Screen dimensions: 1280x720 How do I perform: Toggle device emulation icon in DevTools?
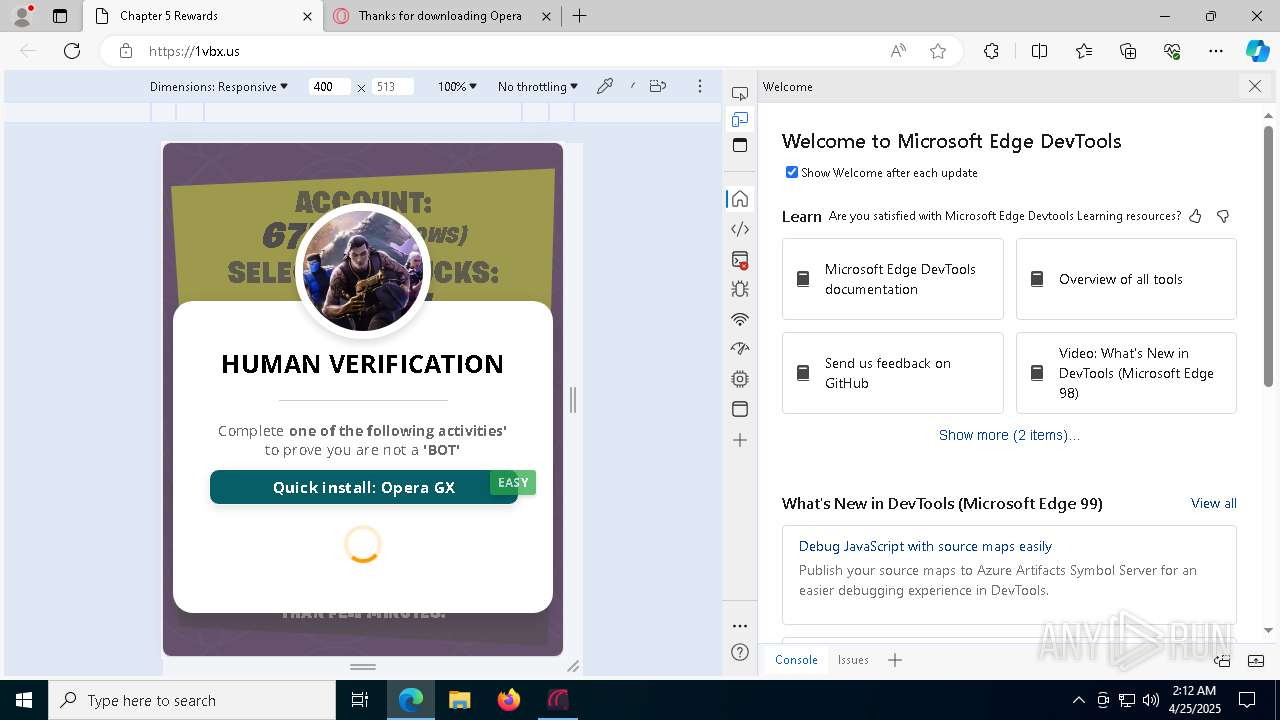coord(740,119)
